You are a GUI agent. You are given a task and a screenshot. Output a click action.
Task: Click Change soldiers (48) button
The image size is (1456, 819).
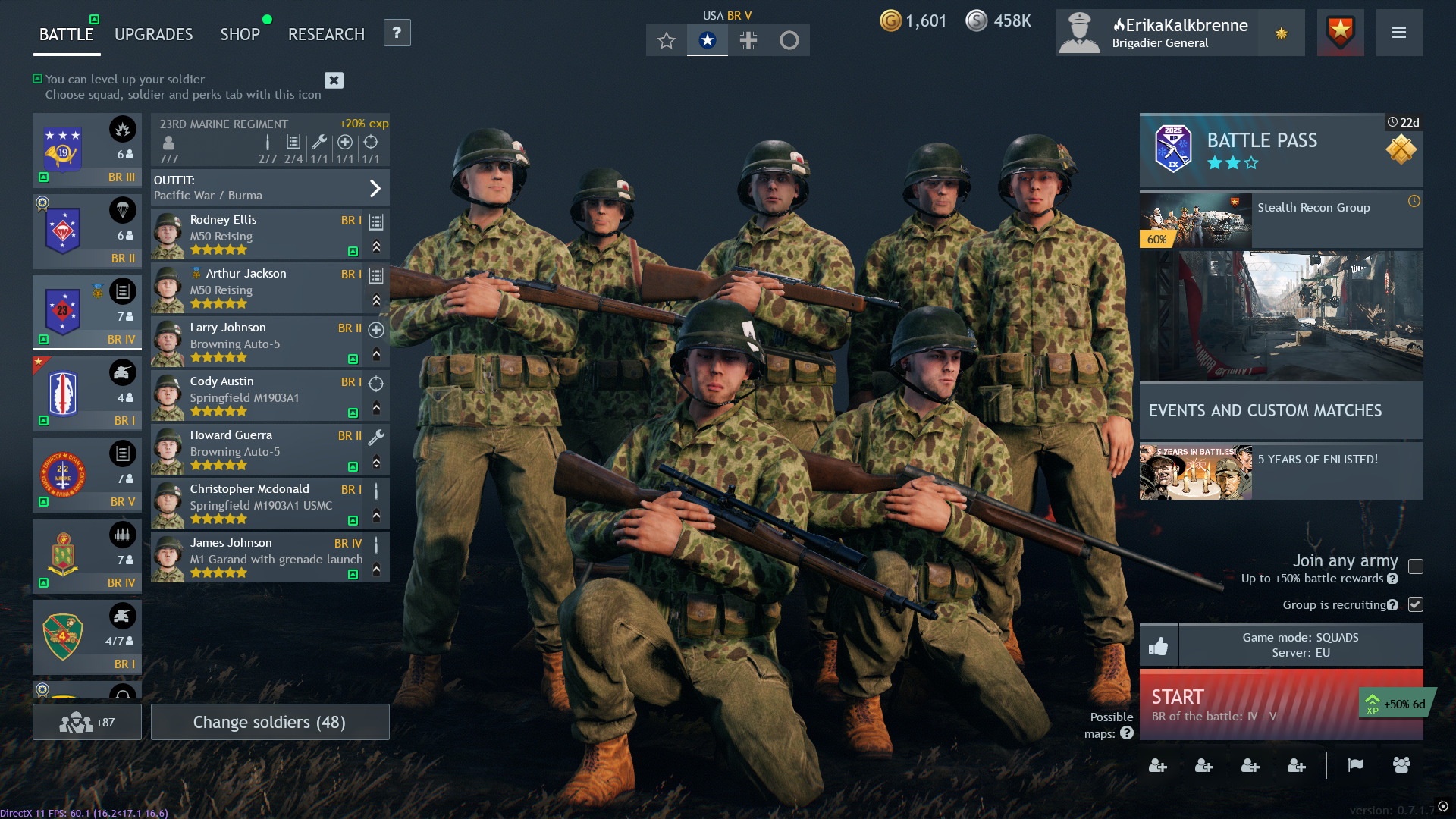(x=269, y=722)
